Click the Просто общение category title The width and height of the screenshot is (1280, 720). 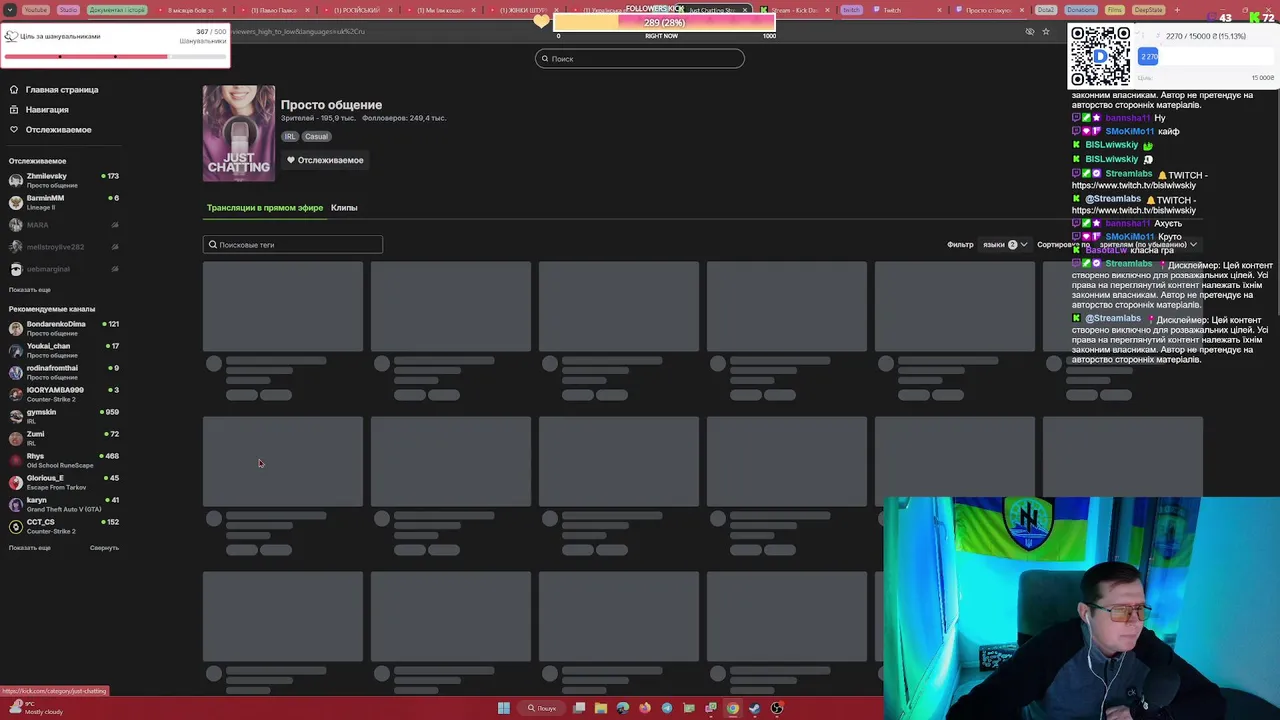coord(331,105)
